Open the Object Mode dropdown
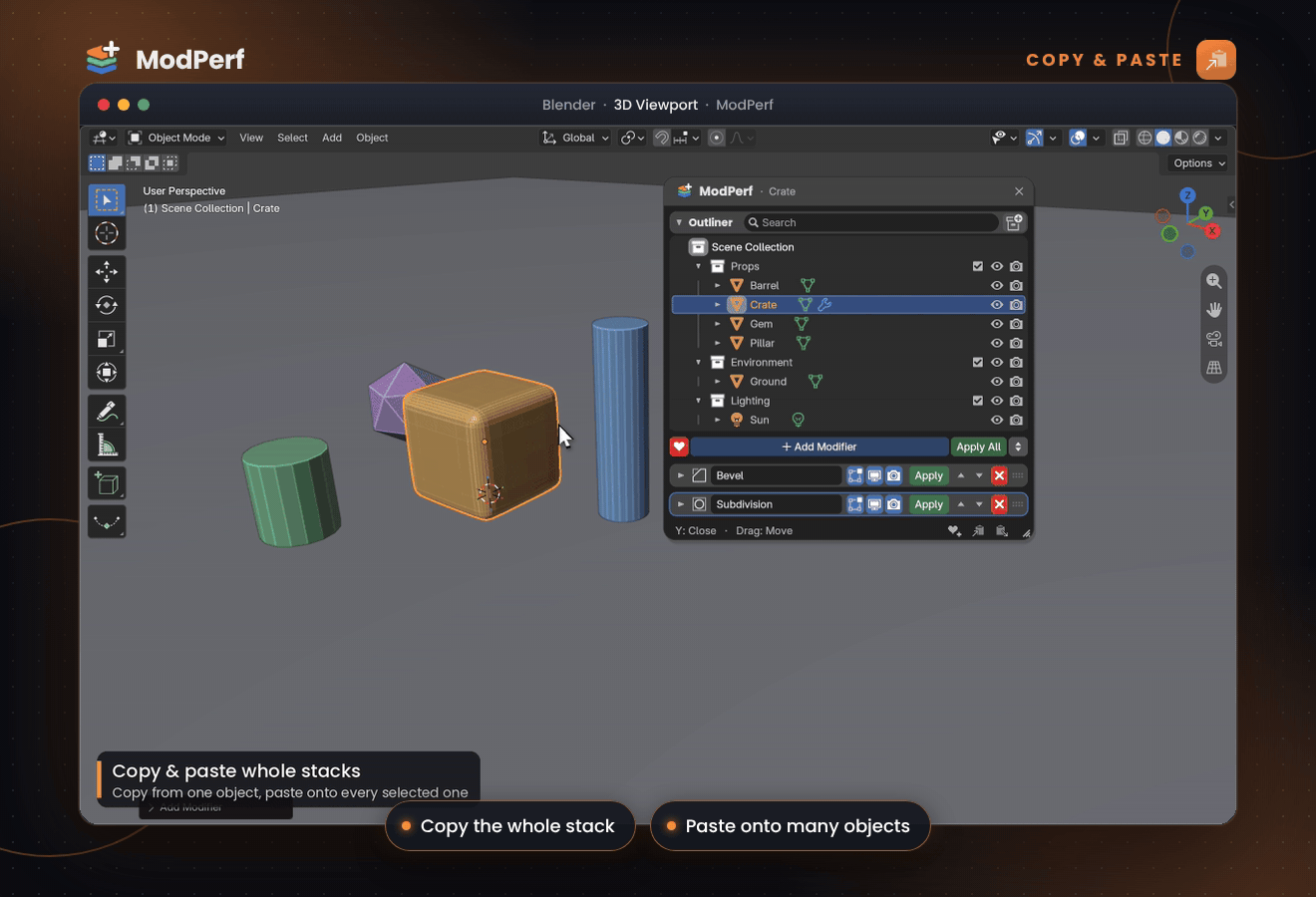 tap(176, 138)
